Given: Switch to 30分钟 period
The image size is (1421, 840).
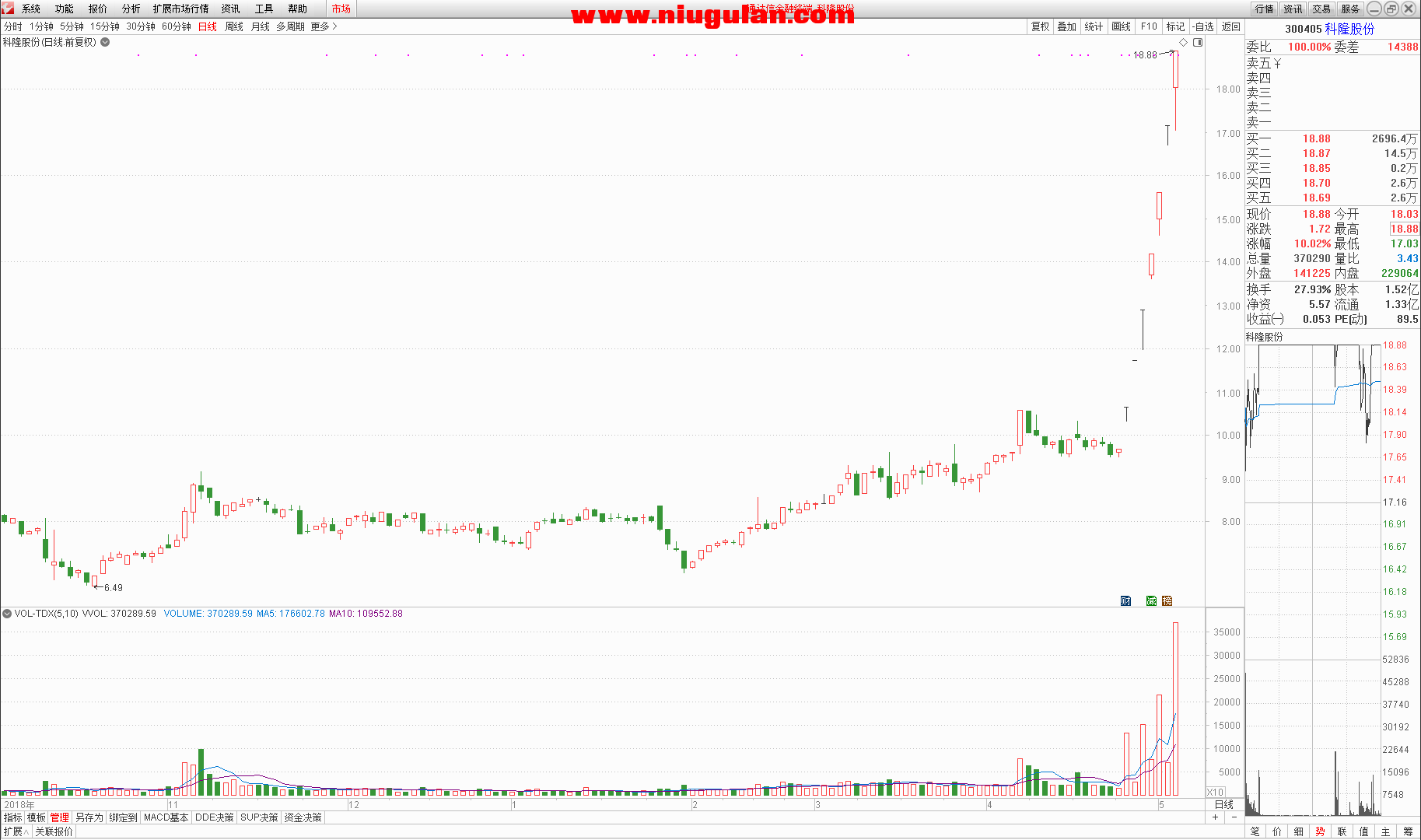Looking at the screenshot, I should (141, 26).
